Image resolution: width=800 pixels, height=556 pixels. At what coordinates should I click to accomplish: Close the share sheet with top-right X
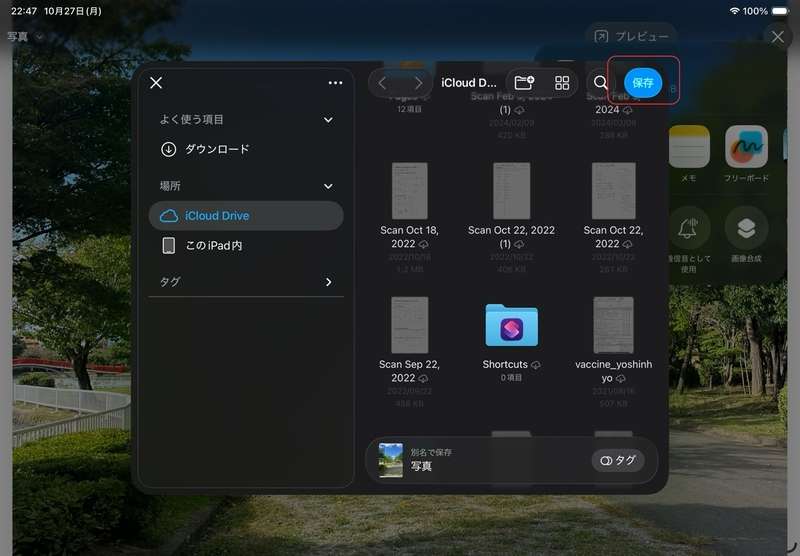pos(778,37)
